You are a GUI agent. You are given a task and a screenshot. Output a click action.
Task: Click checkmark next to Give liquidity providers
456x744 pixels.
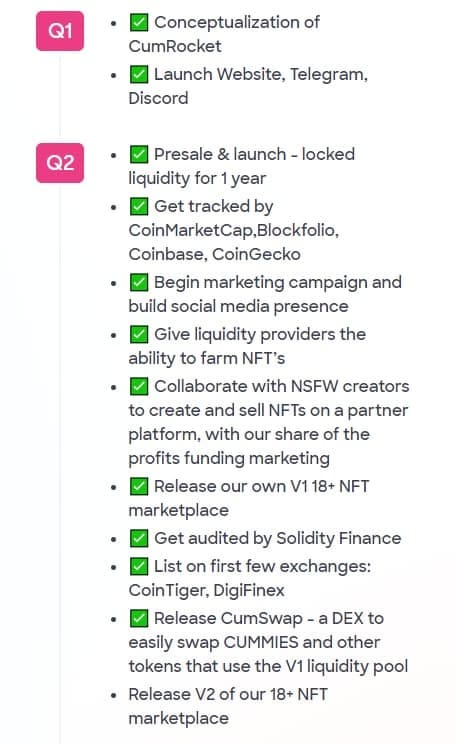click(139, 334)
